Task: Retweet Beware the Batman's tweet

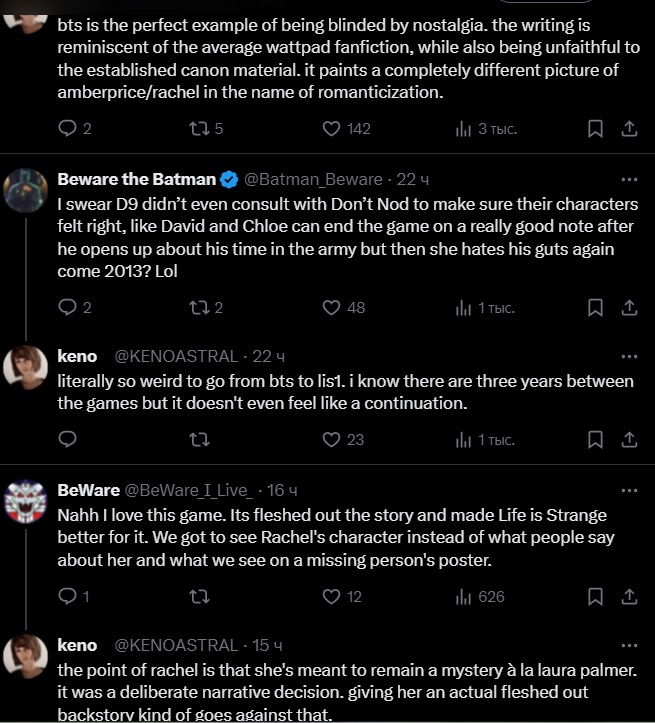Action: pyautogui.click(x=199, y=308)
